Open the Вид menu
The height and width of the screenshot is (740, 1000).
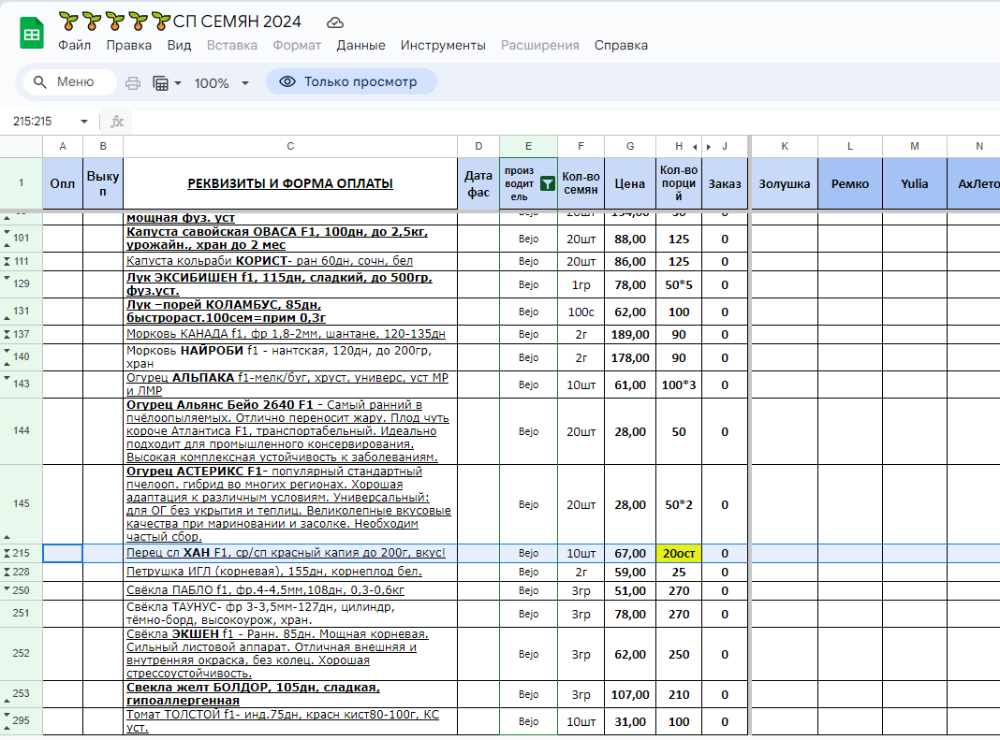179,45
